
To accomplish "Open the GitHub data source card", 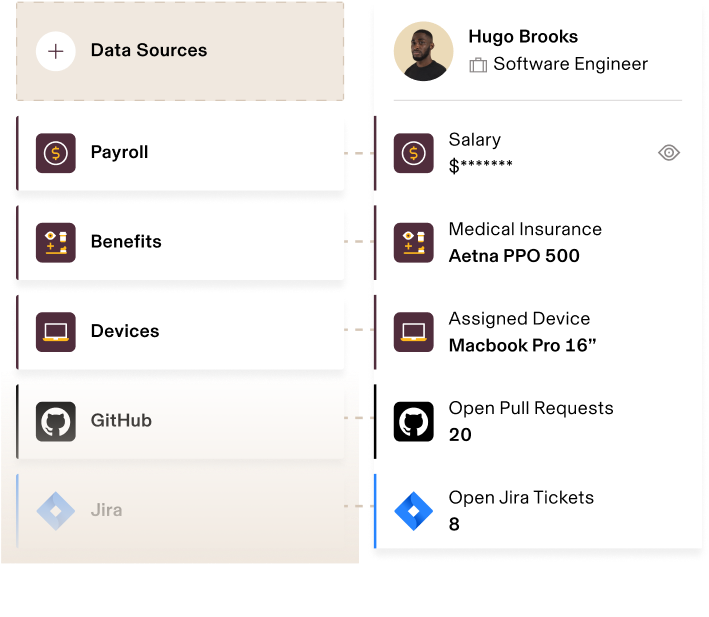I will coord(180,421).
